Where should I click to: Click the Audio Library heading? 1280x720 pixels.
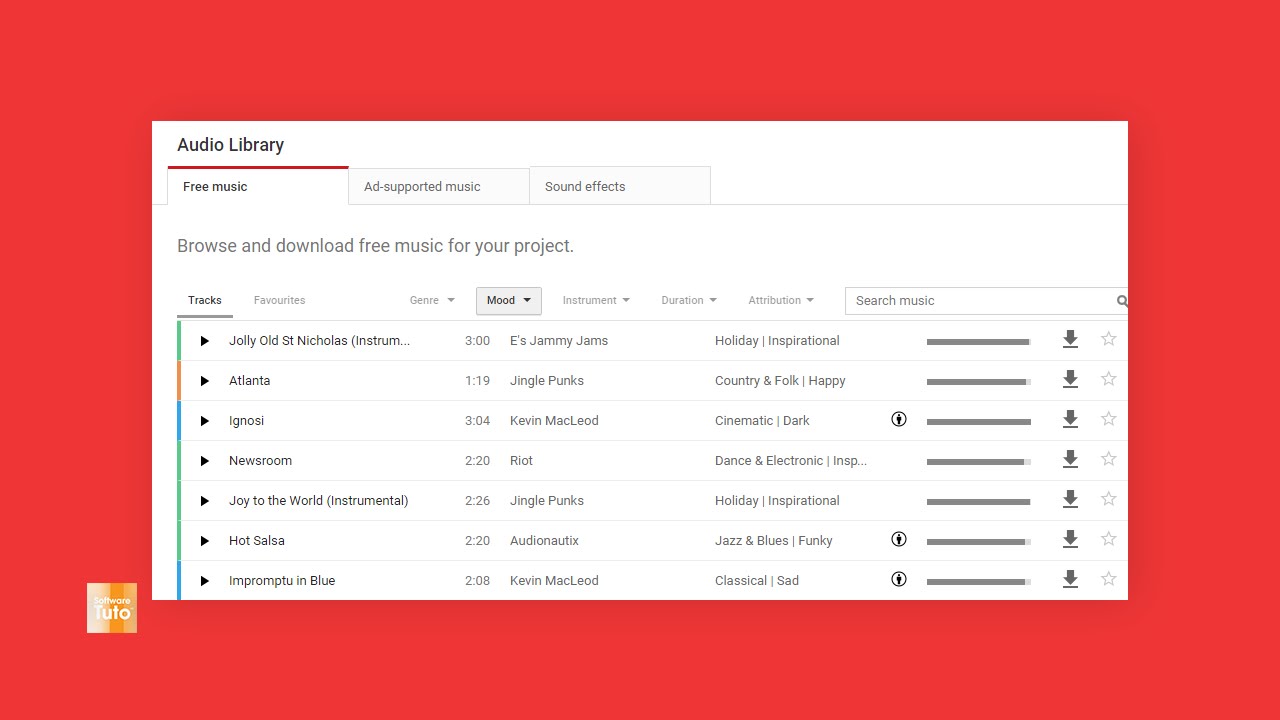pyautogui.click(x=231, y=145)
